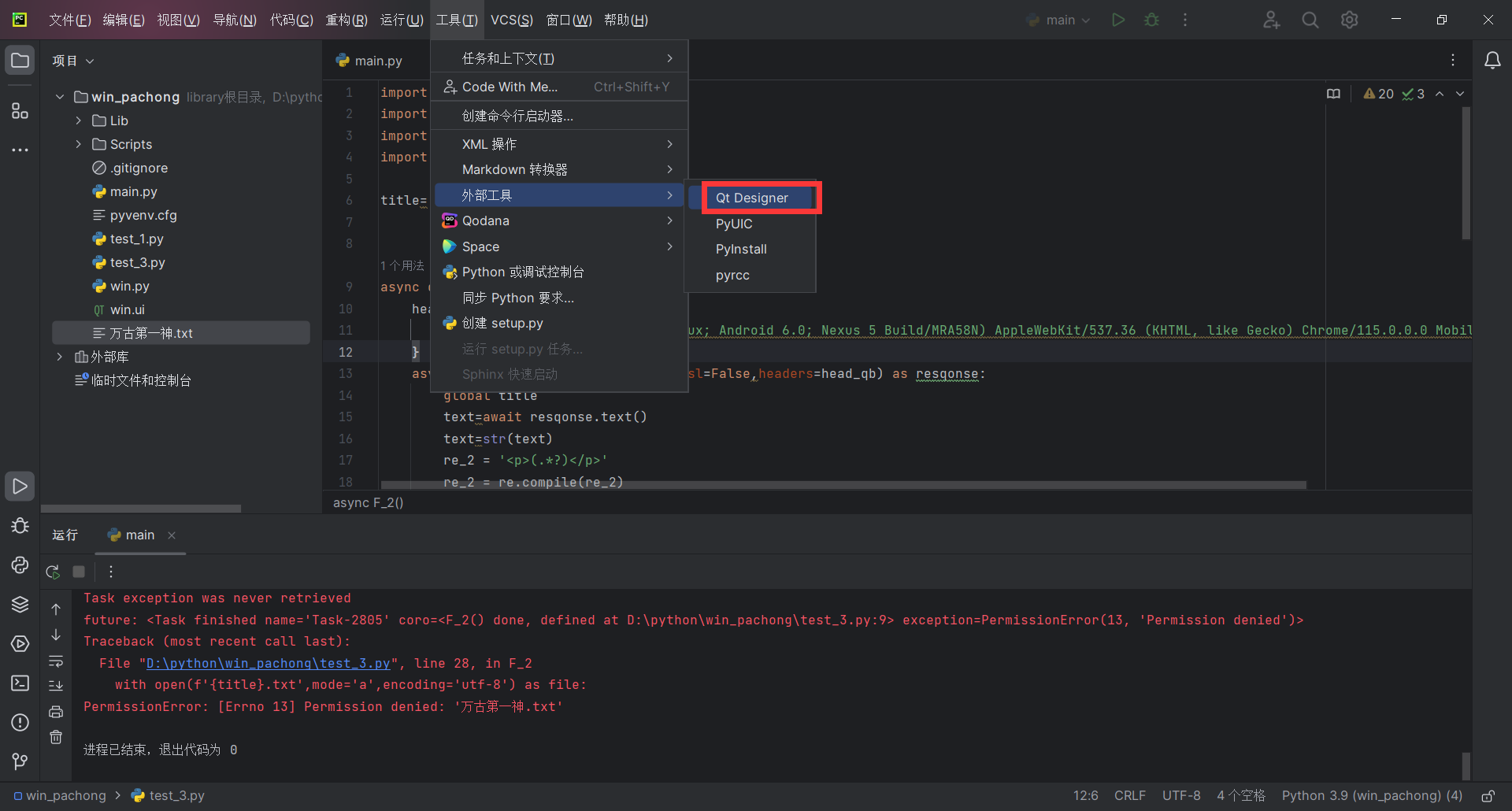The height and width of the screenshot is (811, 1512).
Task: Open the Git version control sidebar icon
Action: pyautogui.click(x=20, y=761)
